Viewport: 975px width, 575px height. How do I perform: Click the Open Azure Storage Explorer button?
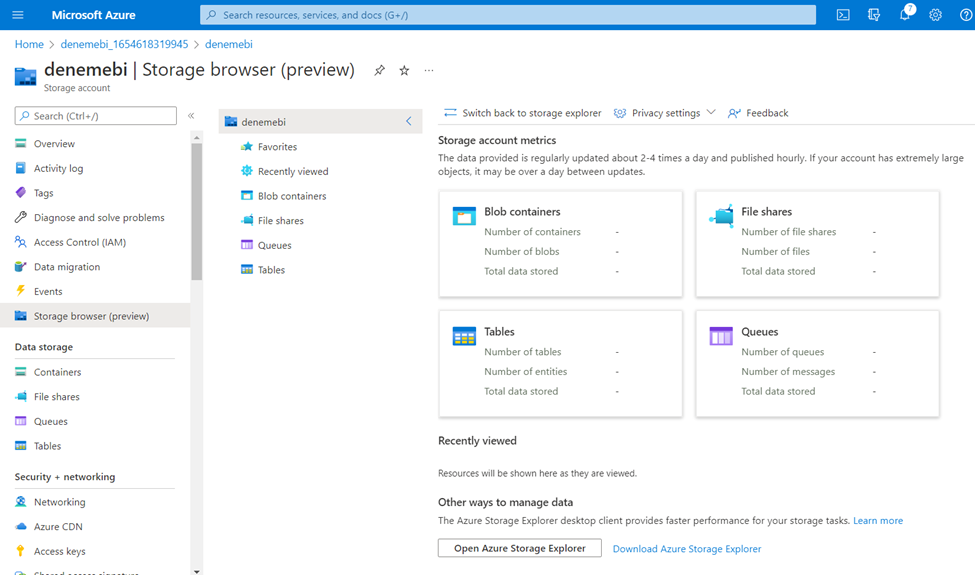pyautogui.click(x=519, y=548)
